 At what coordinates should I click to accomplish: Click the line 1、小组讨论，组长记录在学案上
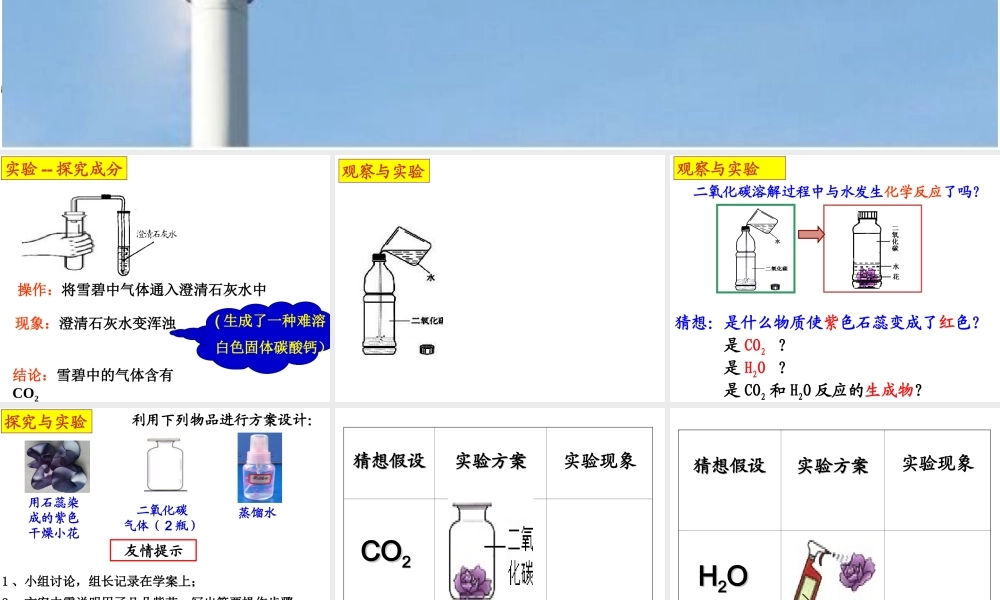tap(99, 582)
